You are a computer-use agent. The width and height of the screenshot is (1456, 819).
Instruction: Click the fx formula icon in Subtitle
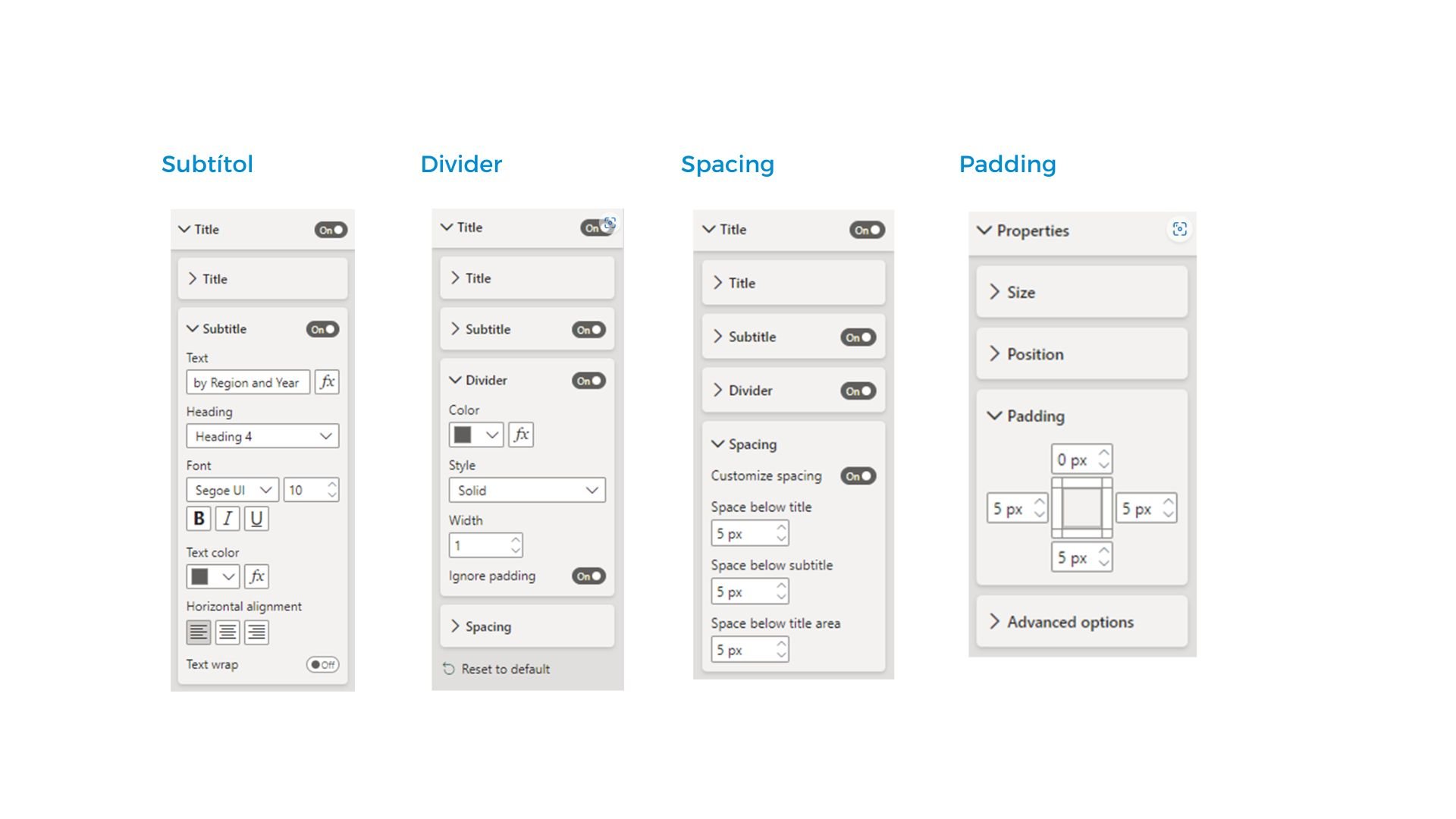pos(328,381)
